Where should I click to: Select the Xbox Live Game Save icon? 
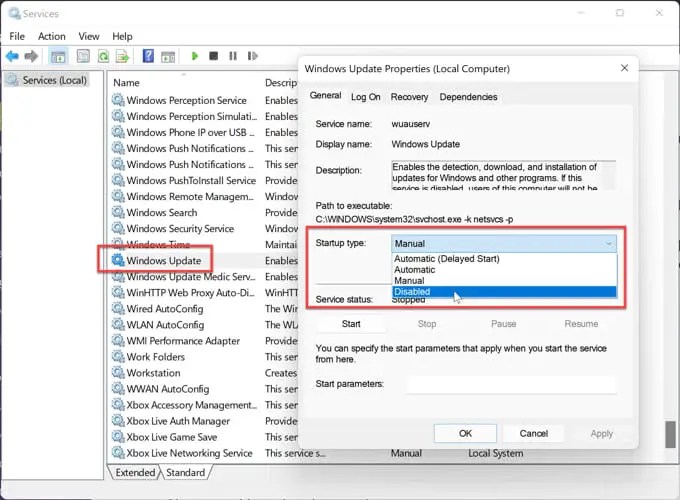pyautogui.click(x=118, y=437)
